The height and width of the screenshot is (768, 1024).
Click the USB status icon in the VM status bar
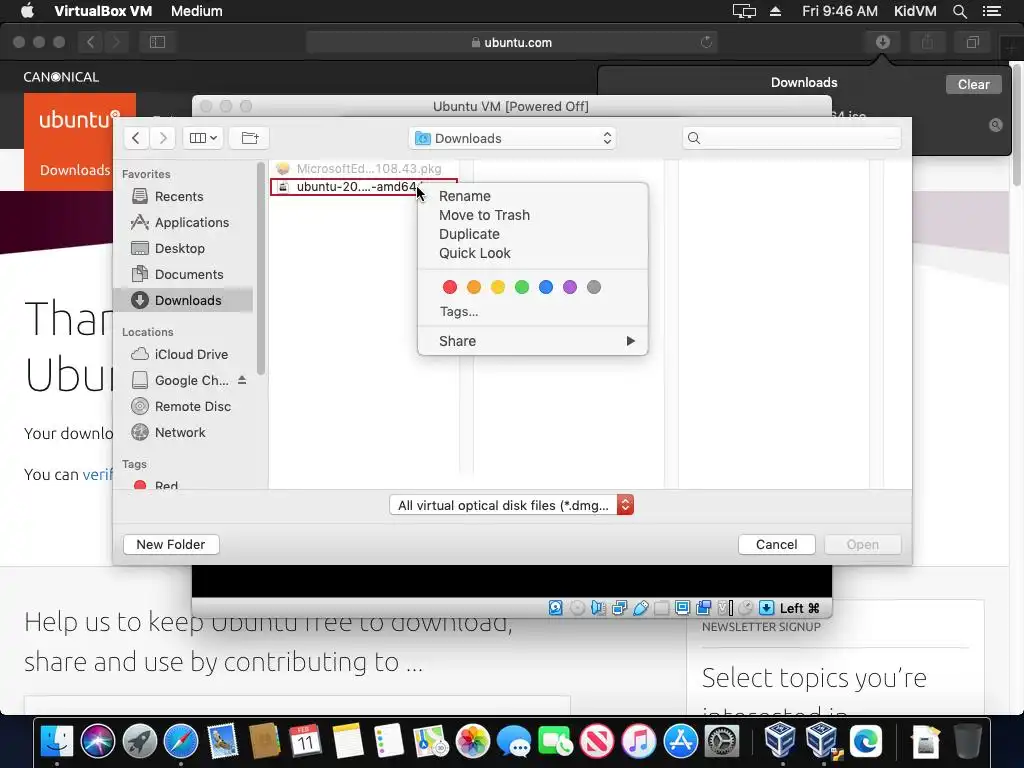click(x=641, y=608)
